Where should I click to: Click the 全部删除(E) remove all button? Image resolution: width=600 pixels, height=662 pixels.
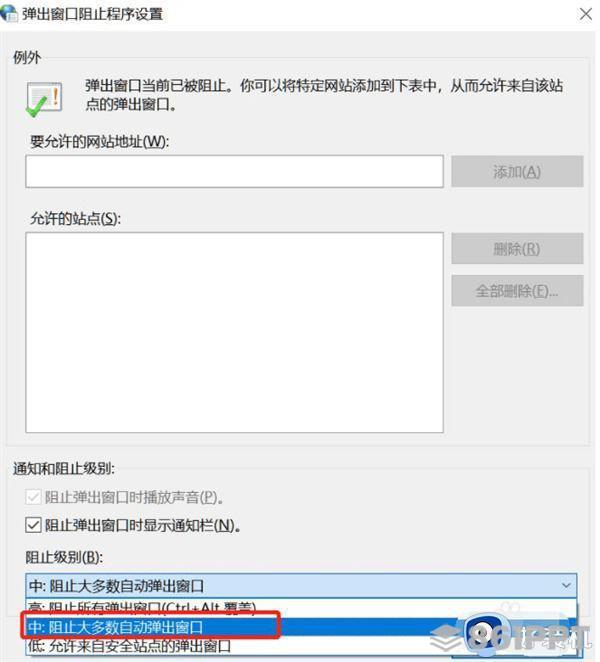[517, 291]
